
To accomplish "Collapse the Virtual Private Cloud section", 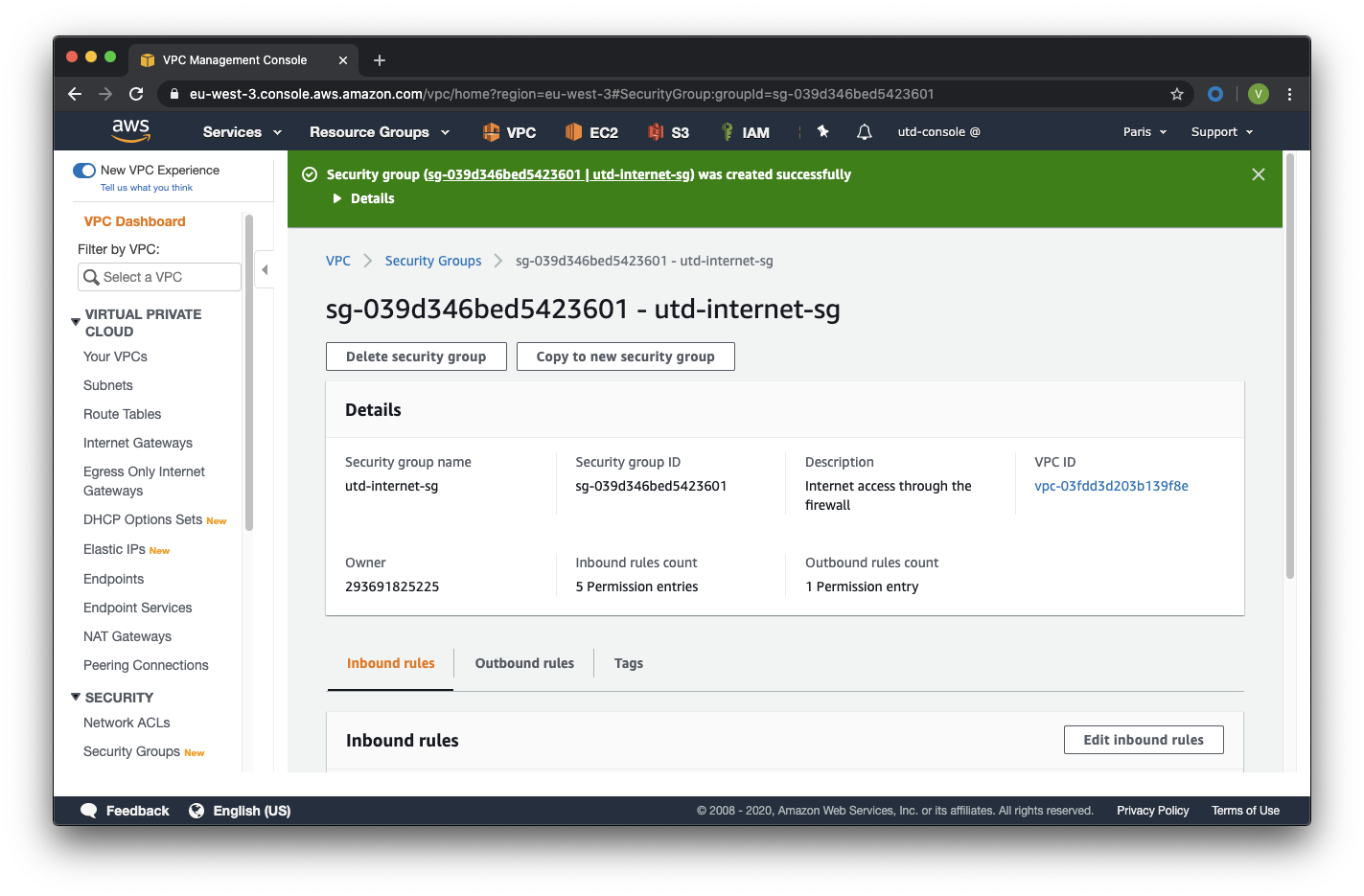I will [76, 322].
